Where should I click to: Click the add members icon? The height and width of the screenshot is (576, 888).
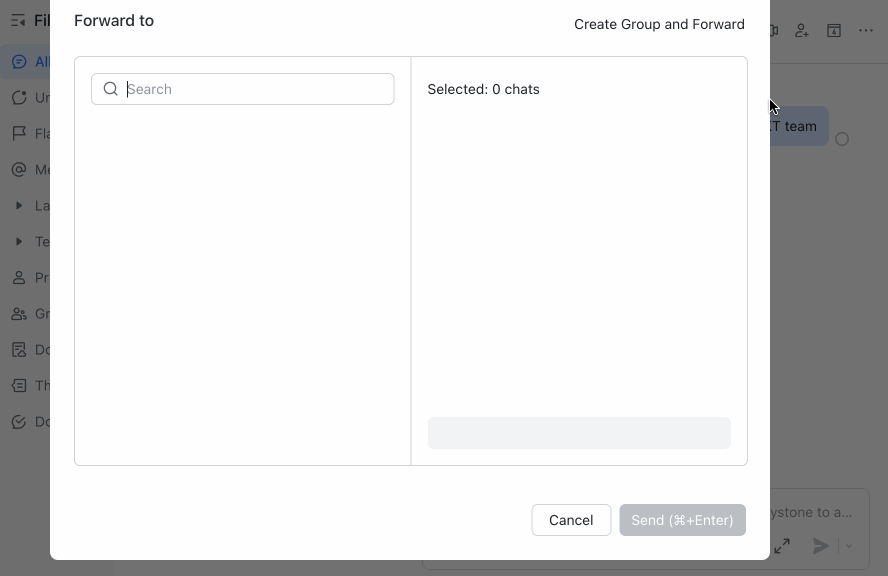click(801, 30)
